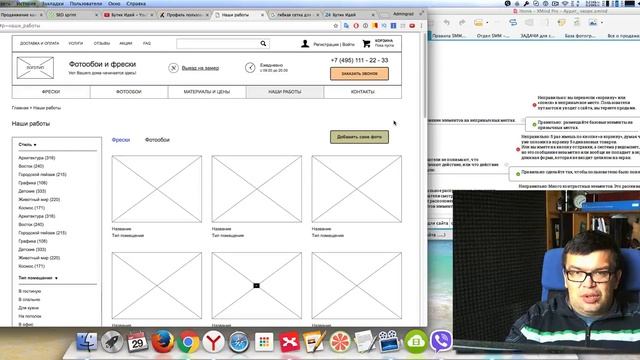The width and height of the screenshot is (640, 360).
Task: Click the blue relationship icon in XMind toolbar
Action: pos(513,22)
